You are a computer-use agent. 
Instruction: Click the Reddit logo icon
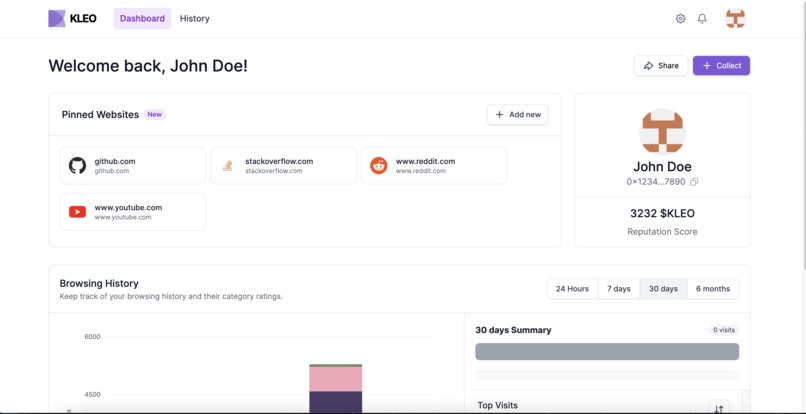(378, 166)
